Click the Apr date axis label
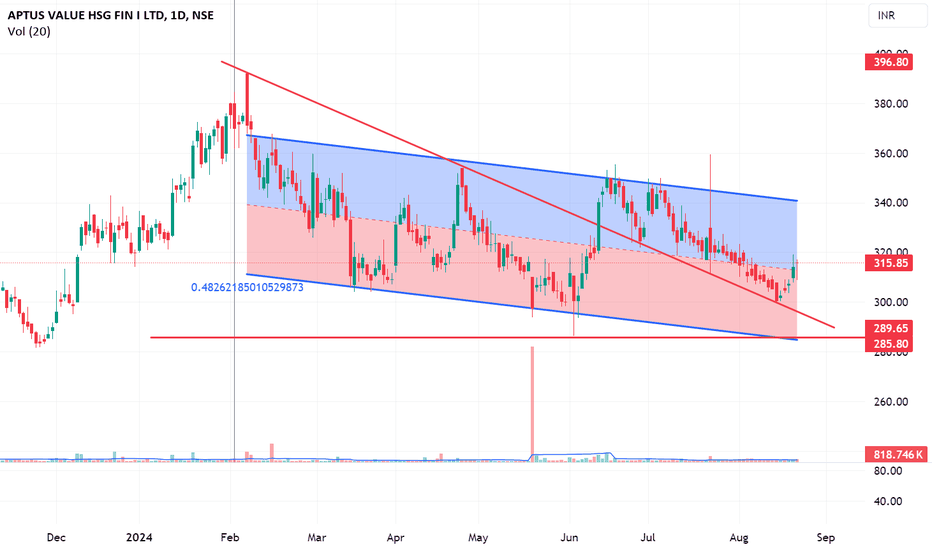 point(395,538)
